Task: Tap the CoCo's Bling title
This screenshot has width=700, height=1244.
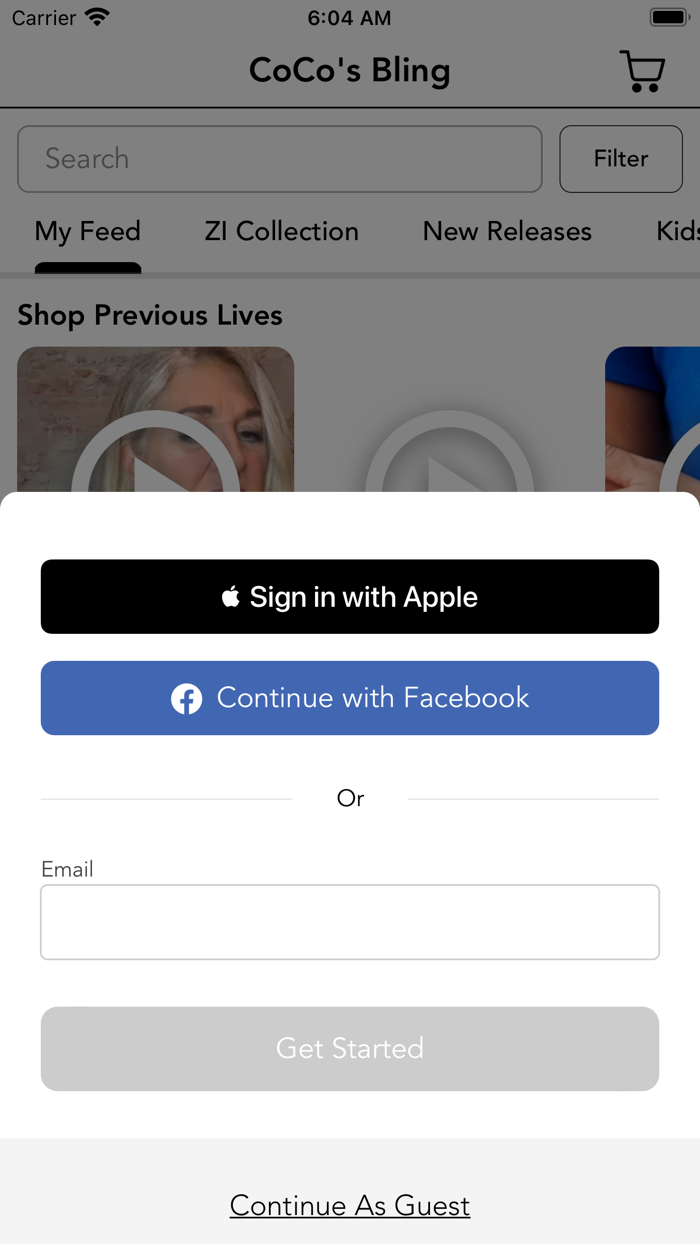Action: click(x=350, y=71)
